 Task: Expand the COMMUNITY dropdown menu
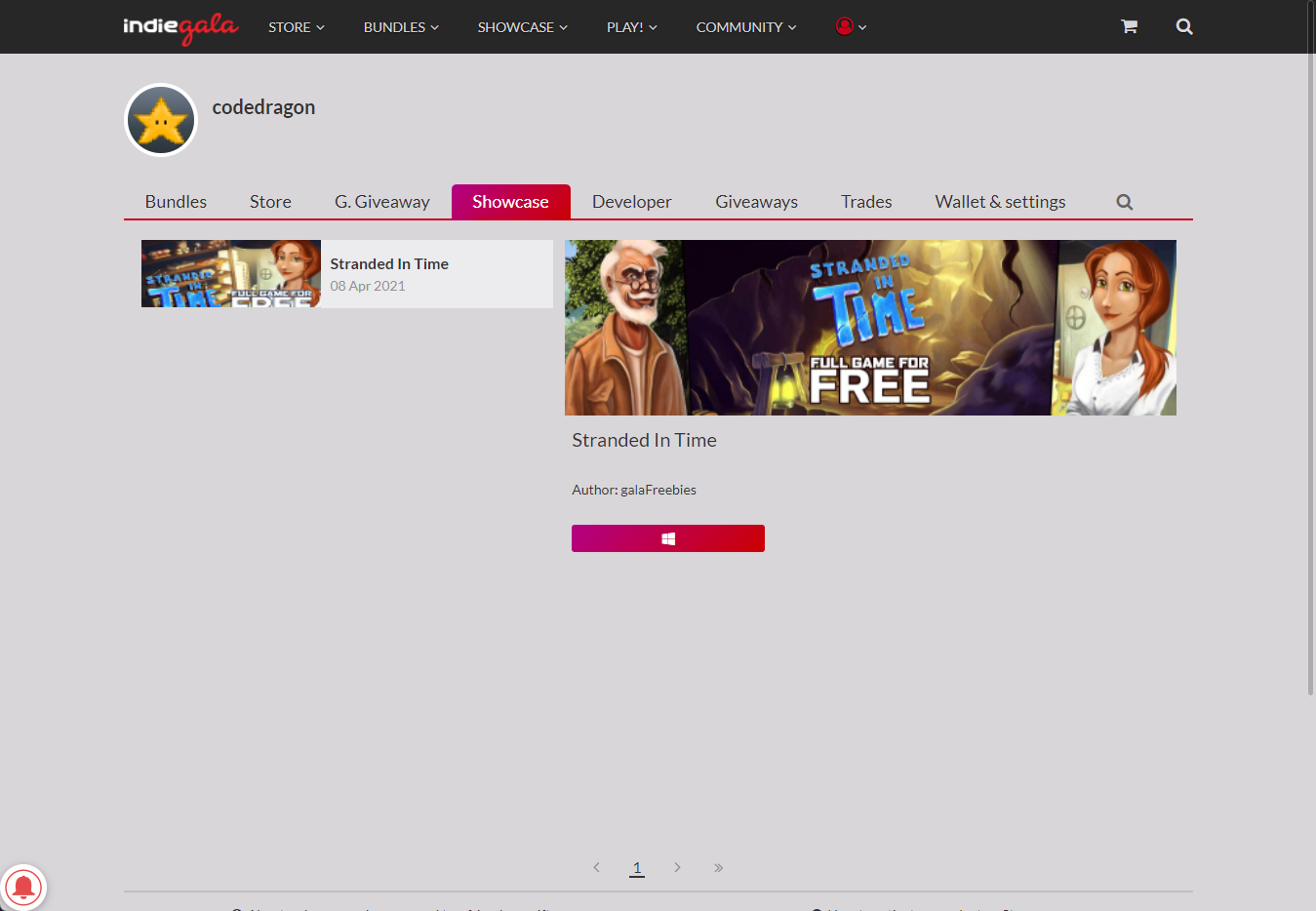tap(746, 27)
